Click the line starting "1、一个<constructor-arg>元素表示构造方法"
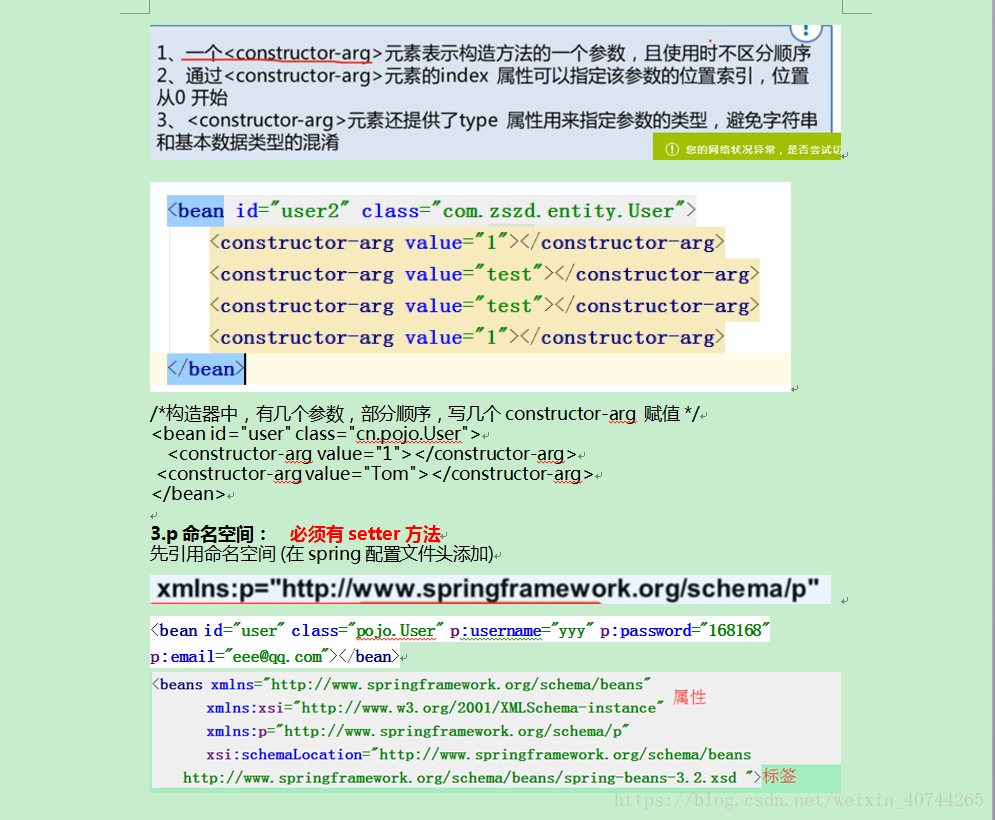 [484, 53]
